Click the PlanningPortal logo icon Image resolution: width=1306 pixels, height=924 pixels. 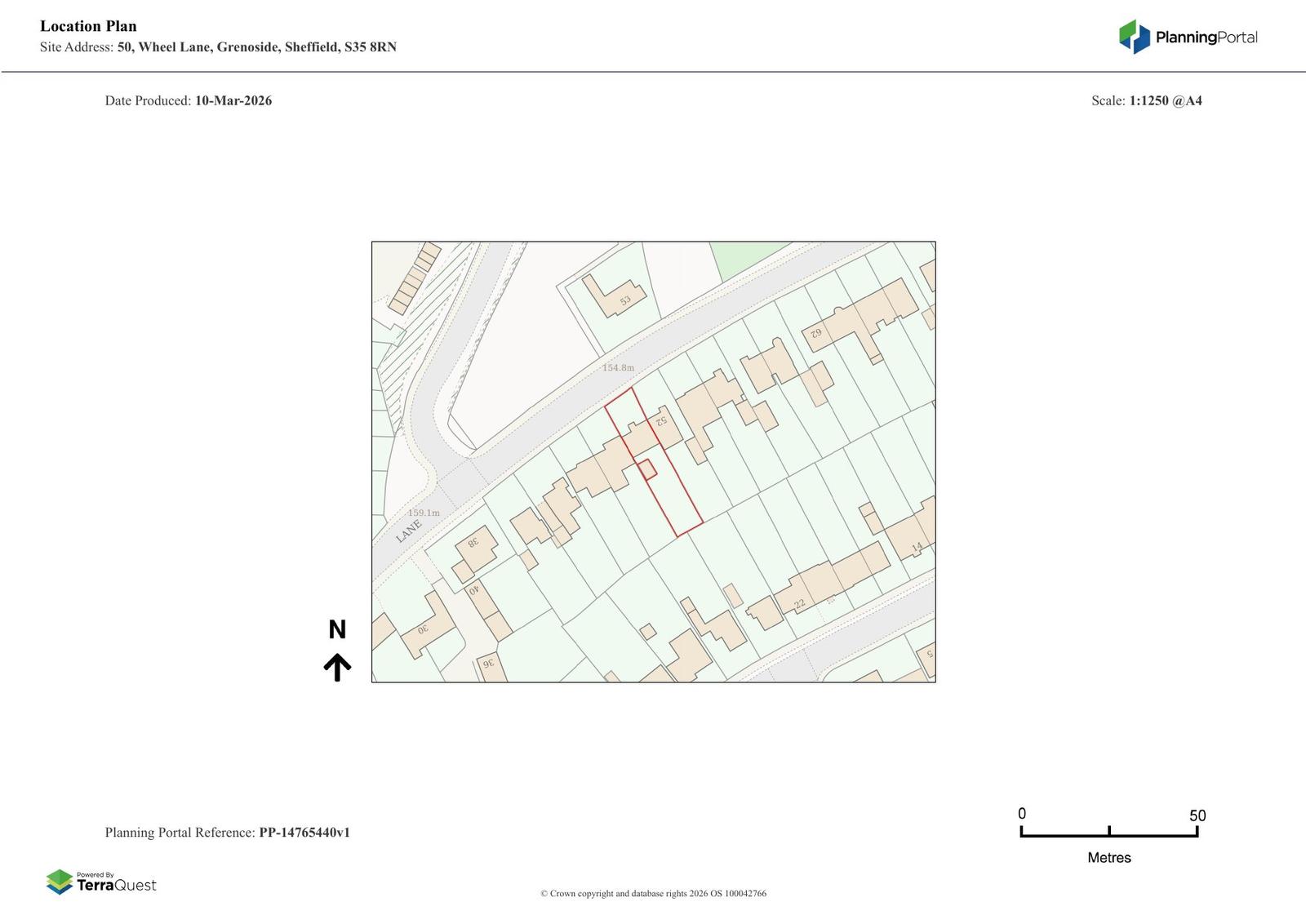tap(1134, 37)
